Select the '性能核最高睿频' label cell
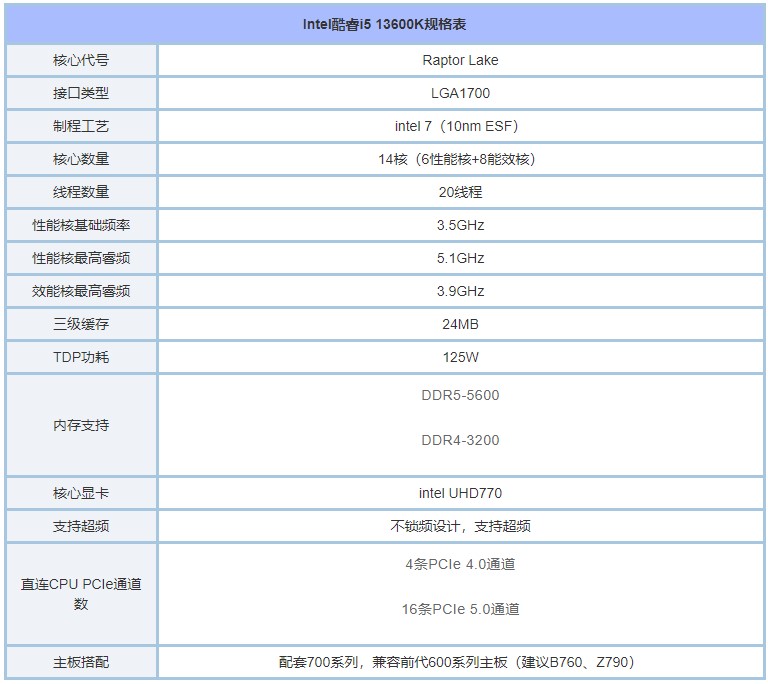Image resolution: width=768 pixels, height=684 pixels. [81, 258]
